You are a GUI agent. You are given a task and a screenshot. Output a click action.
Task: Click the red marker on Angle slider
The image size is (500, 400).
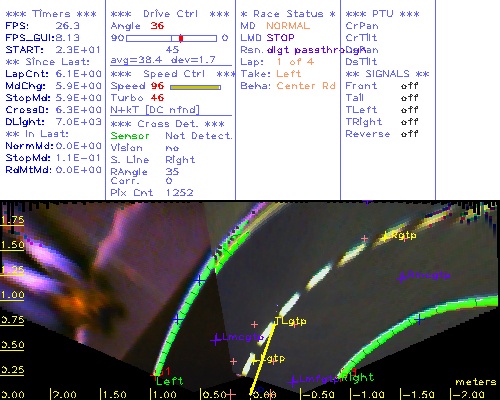[x=181, y=38]
